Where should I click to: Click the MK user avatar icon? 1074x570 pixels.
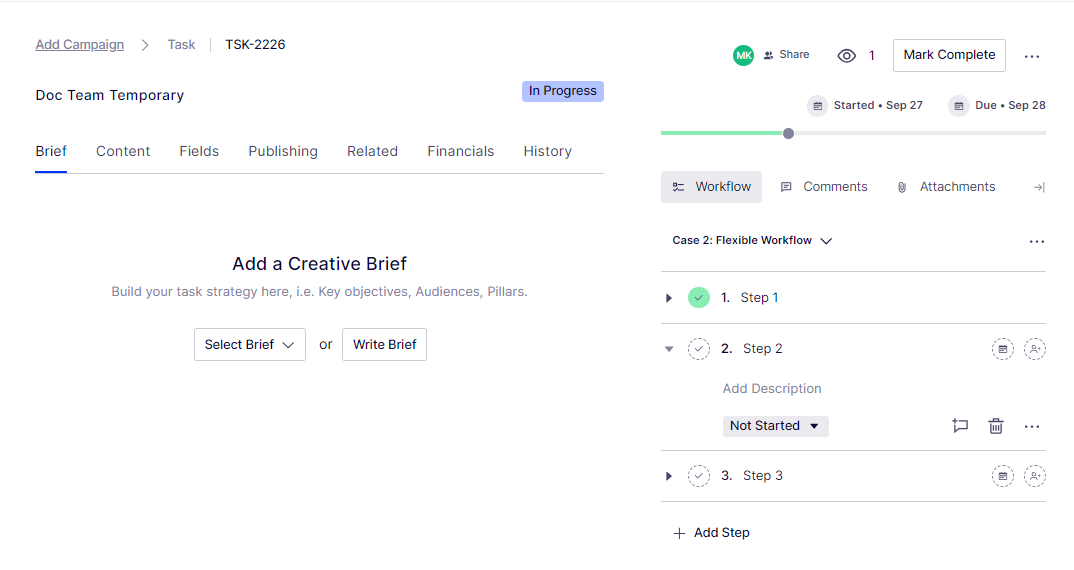point(743,56)
